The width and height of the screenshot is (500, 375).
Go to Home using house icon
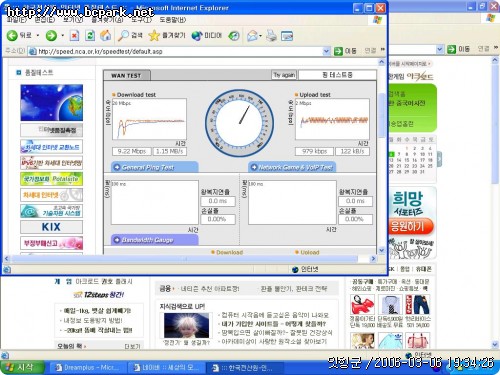106,35
